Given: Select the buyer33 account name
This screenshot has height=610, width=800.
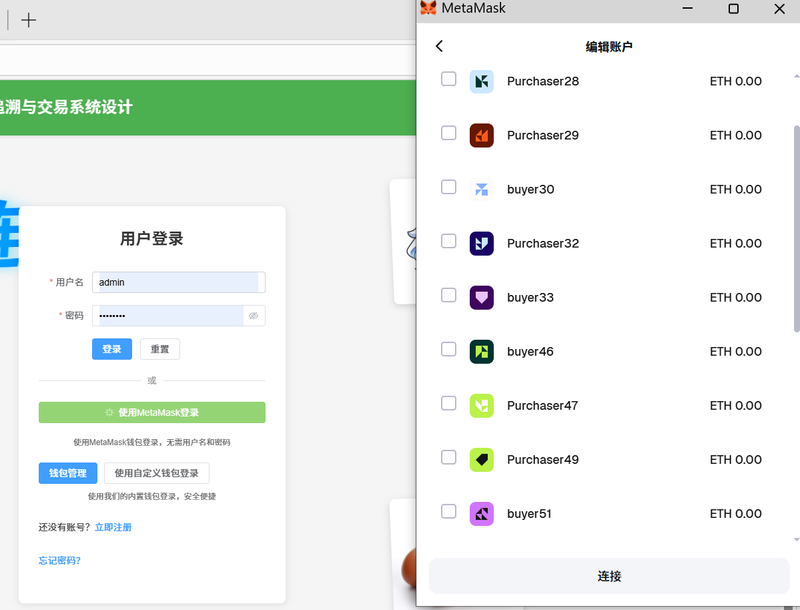Looking at the screenshot, I should tap(530, 298).
